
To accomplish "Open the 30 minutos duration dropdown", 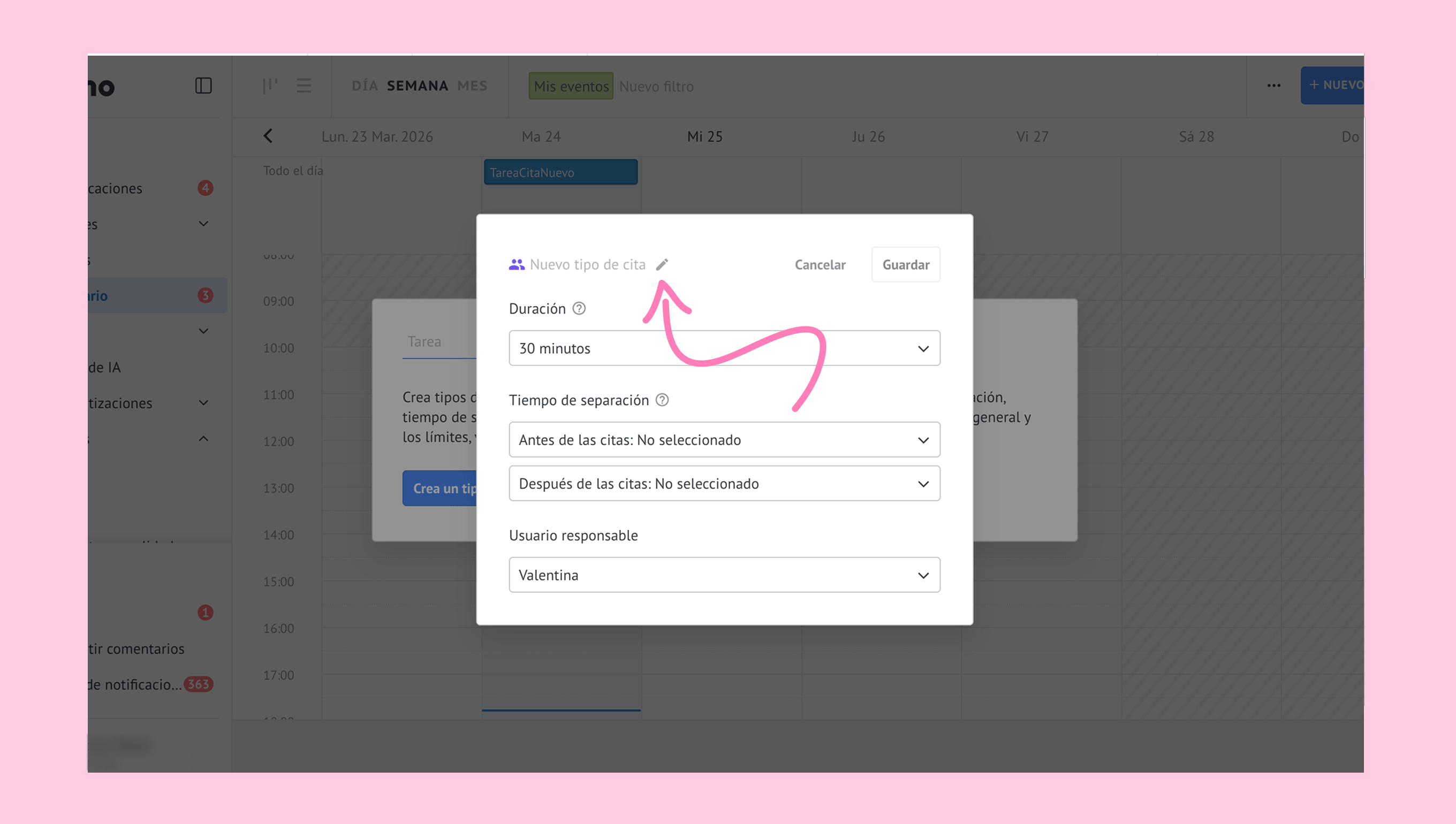I will pyautogui.click(x=724, y=348).
